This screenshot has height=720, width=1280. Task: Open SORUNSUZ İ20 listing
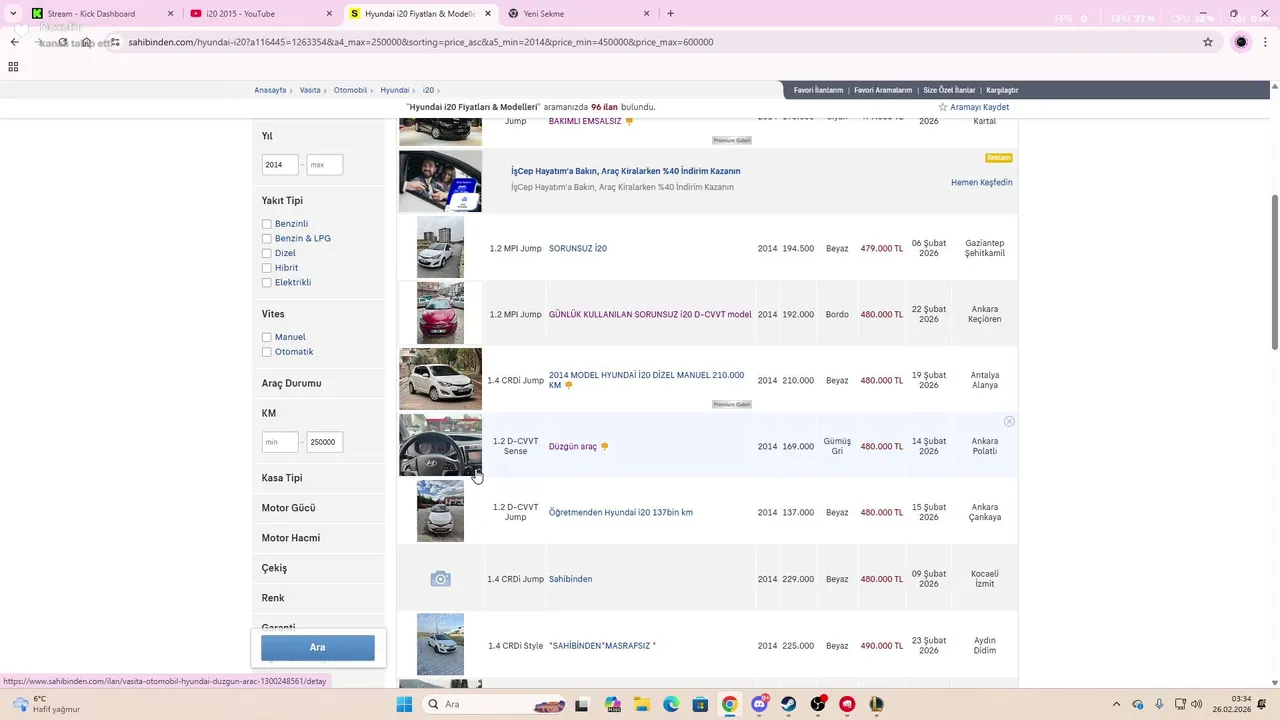578,248
